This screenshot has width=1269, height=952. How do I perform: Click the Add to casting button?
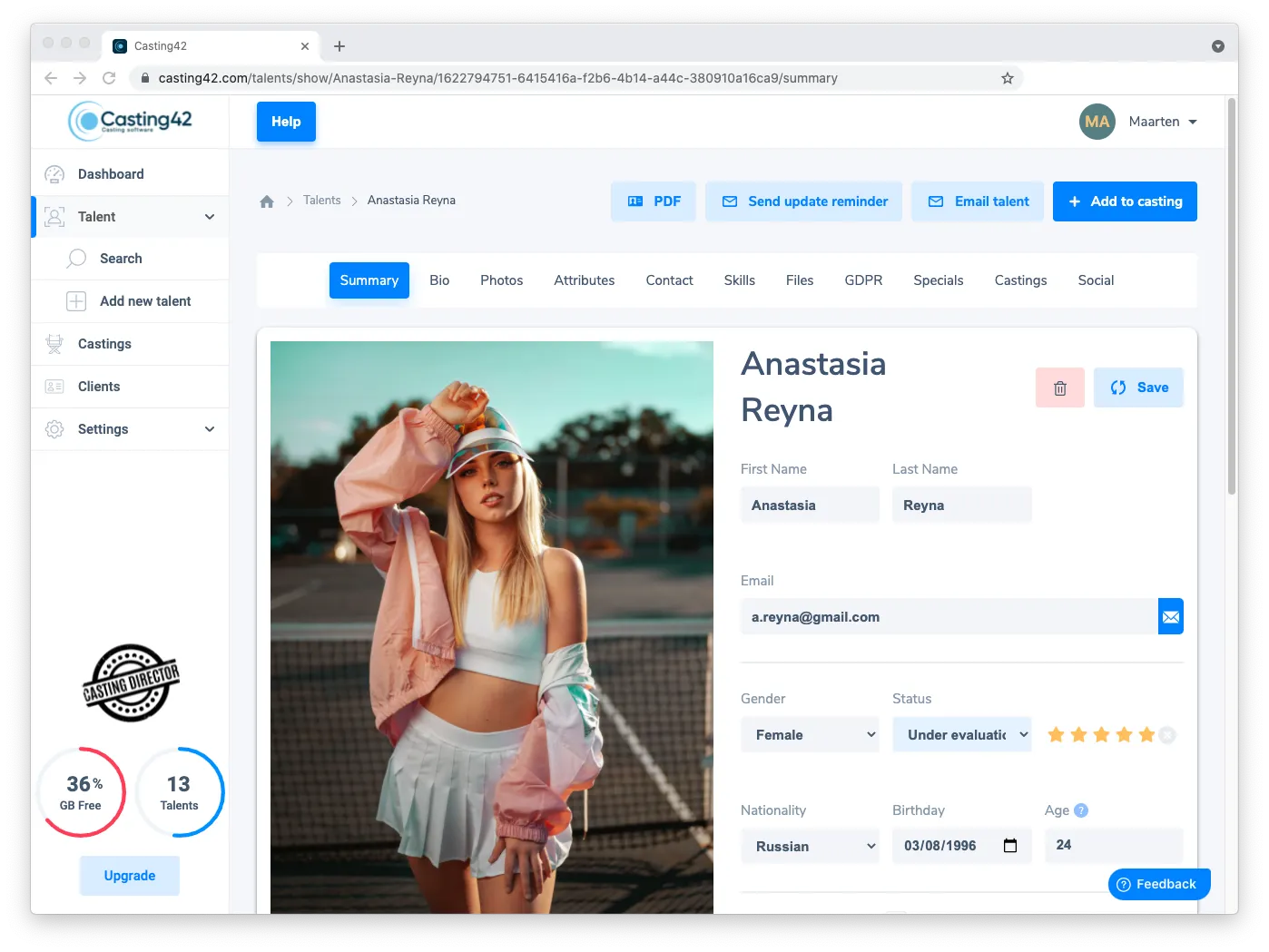pyautogui.click(x=1124, y=201)
